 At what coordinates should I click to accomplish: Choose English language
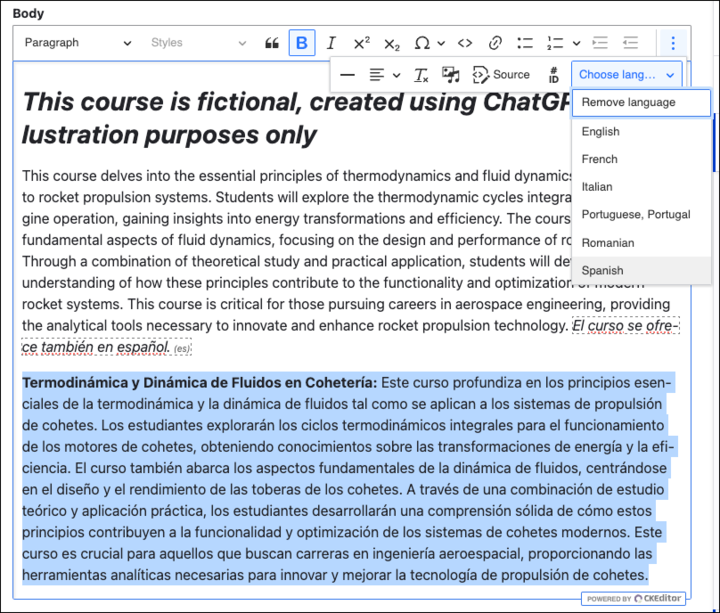tap(641, 131)
